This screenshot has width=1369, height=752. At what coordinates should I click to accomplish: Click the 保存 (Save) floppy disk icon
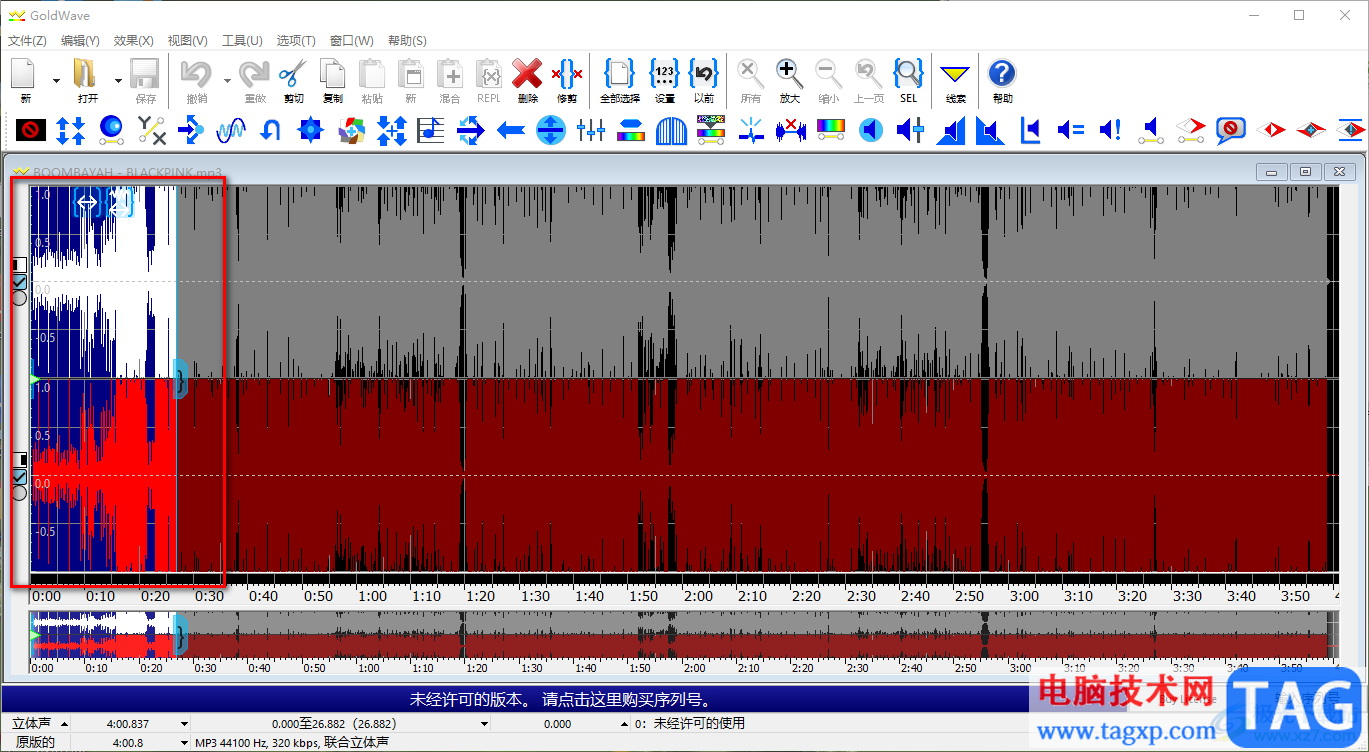coord(145,74)
